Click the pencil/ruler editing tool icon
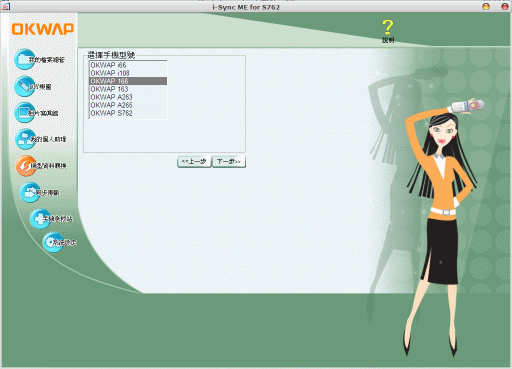 click(24, 86)
